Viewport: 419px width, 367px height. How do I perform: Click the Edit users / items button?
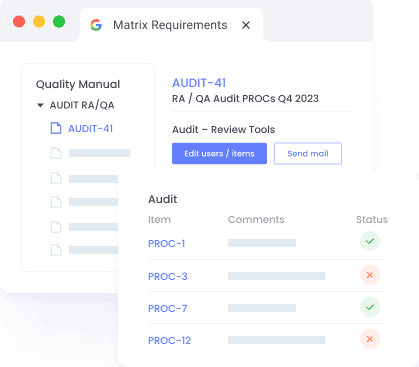[x=219, y=153]
